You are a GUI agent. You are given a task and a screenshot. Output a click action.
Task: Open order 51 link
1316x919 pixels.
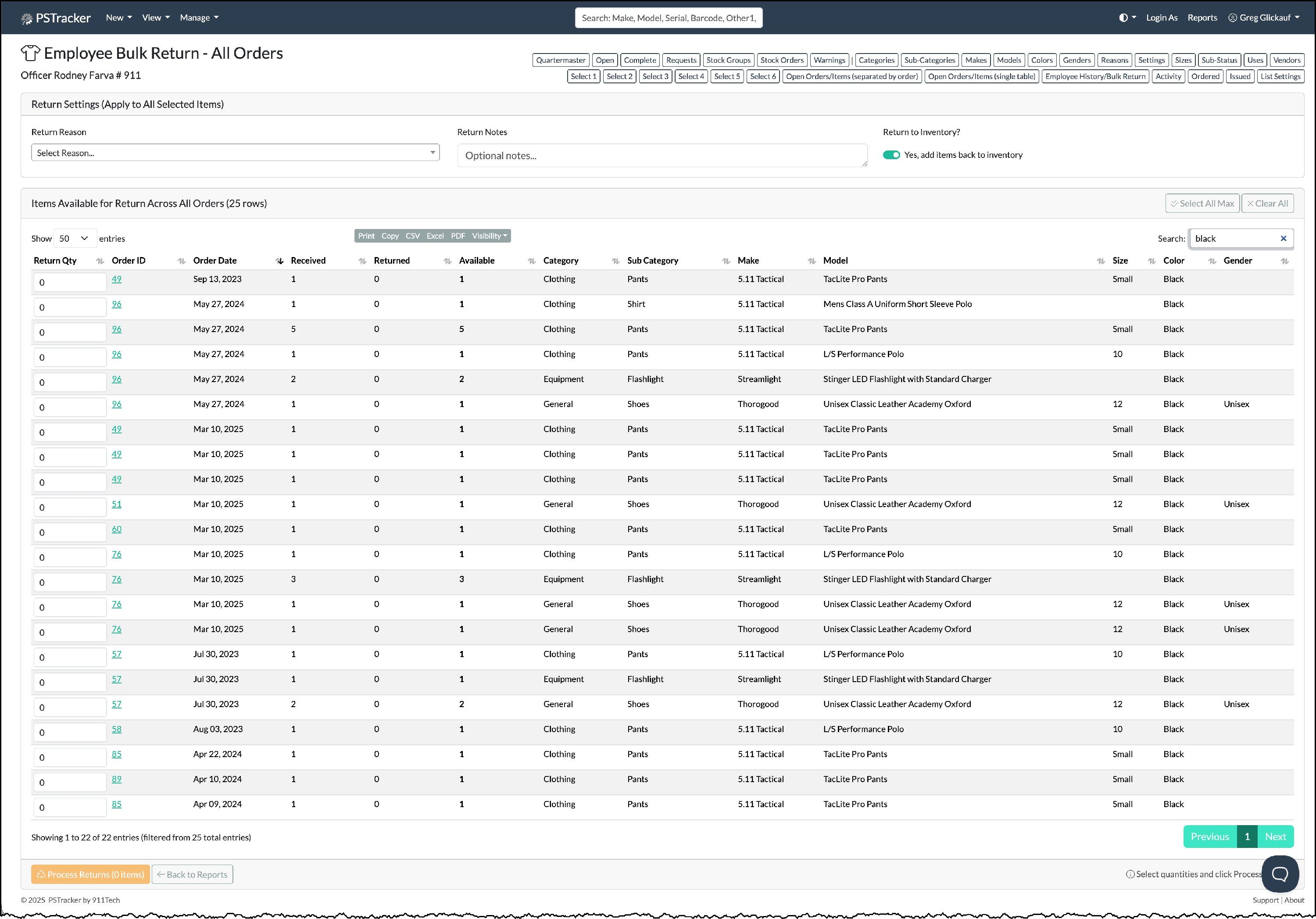116,504
